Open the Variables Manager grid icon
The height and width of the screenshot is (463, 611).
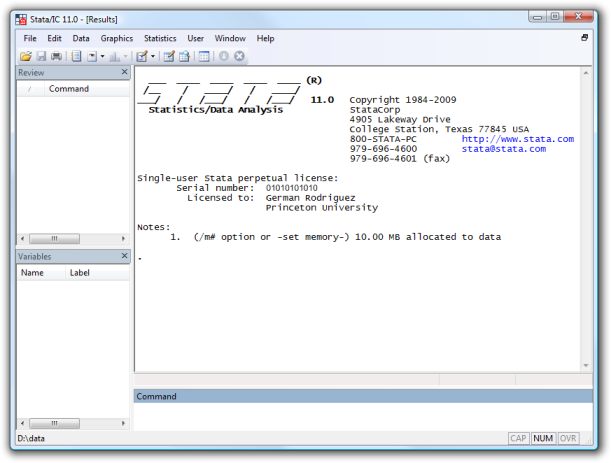pos(204,57)
